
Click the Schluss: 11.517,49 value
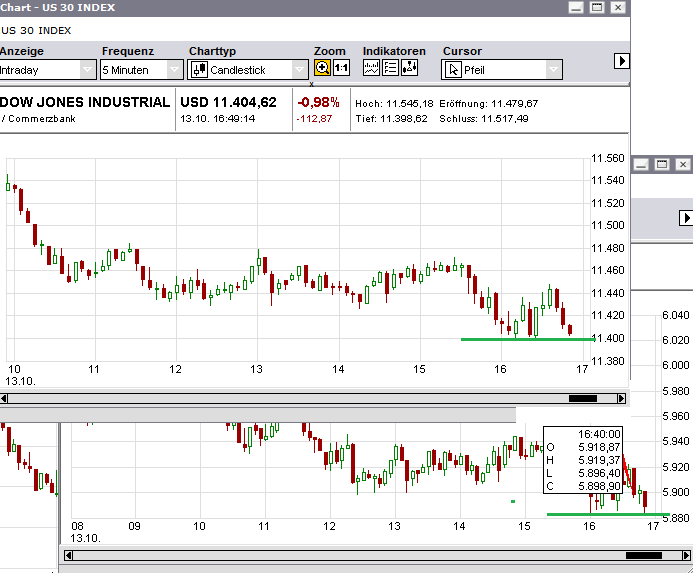tap(484, 118)
